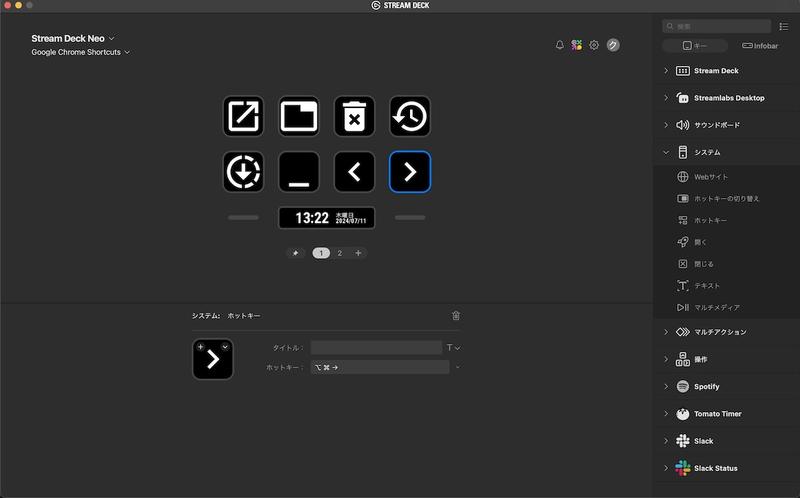Select the new tab window key

pyautogui.click(x=299, y=116)
